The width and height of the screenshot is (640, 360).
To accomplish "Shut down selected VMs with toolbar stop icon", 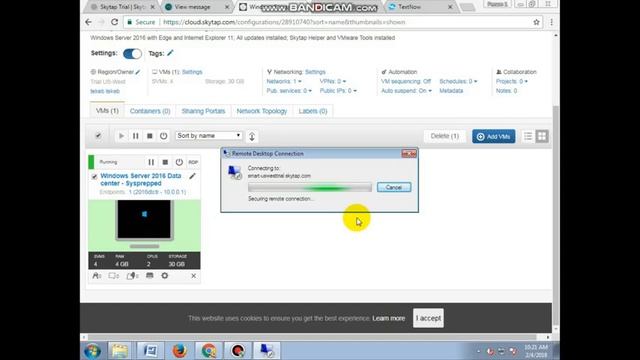I will point(150,136).
